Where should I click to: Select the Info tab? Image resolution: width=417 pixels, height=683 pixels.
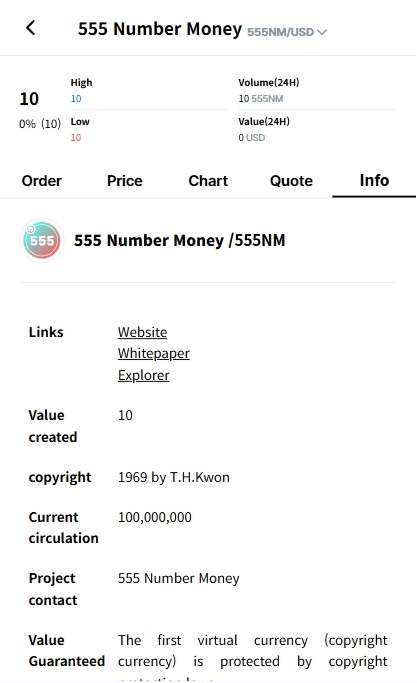374,180
